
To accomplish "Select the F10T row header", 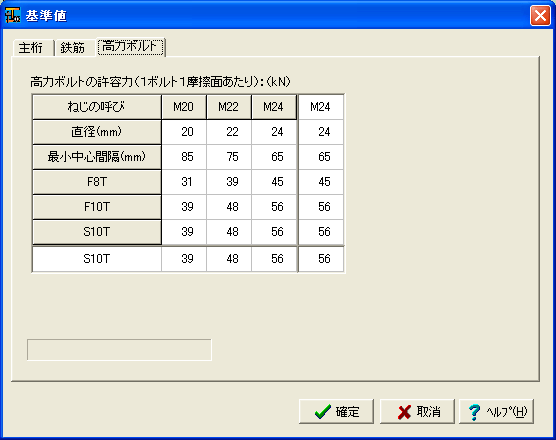I will pos(97,207).
